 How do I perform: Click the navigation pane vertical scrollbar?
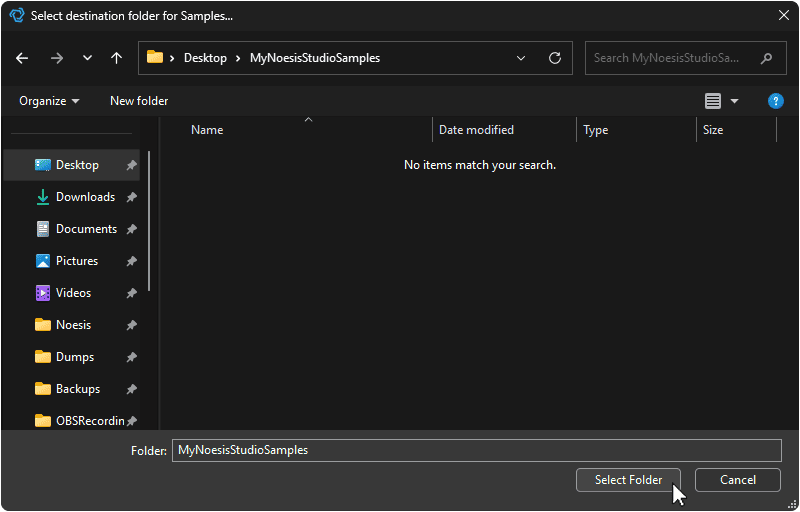pos(149,221)
